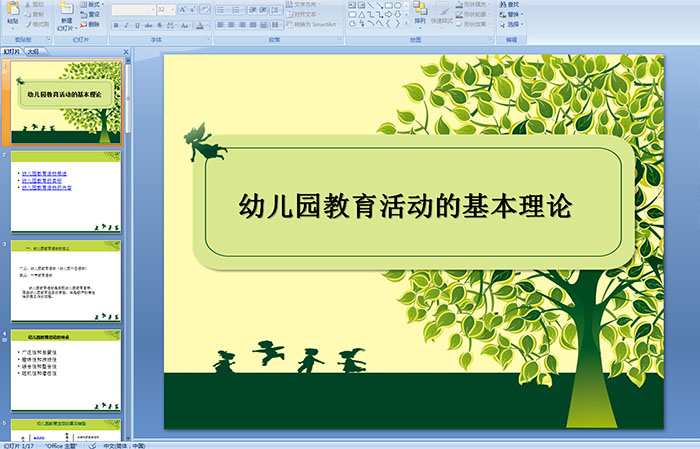Open the 选择 select dropdown

point(511,24)
